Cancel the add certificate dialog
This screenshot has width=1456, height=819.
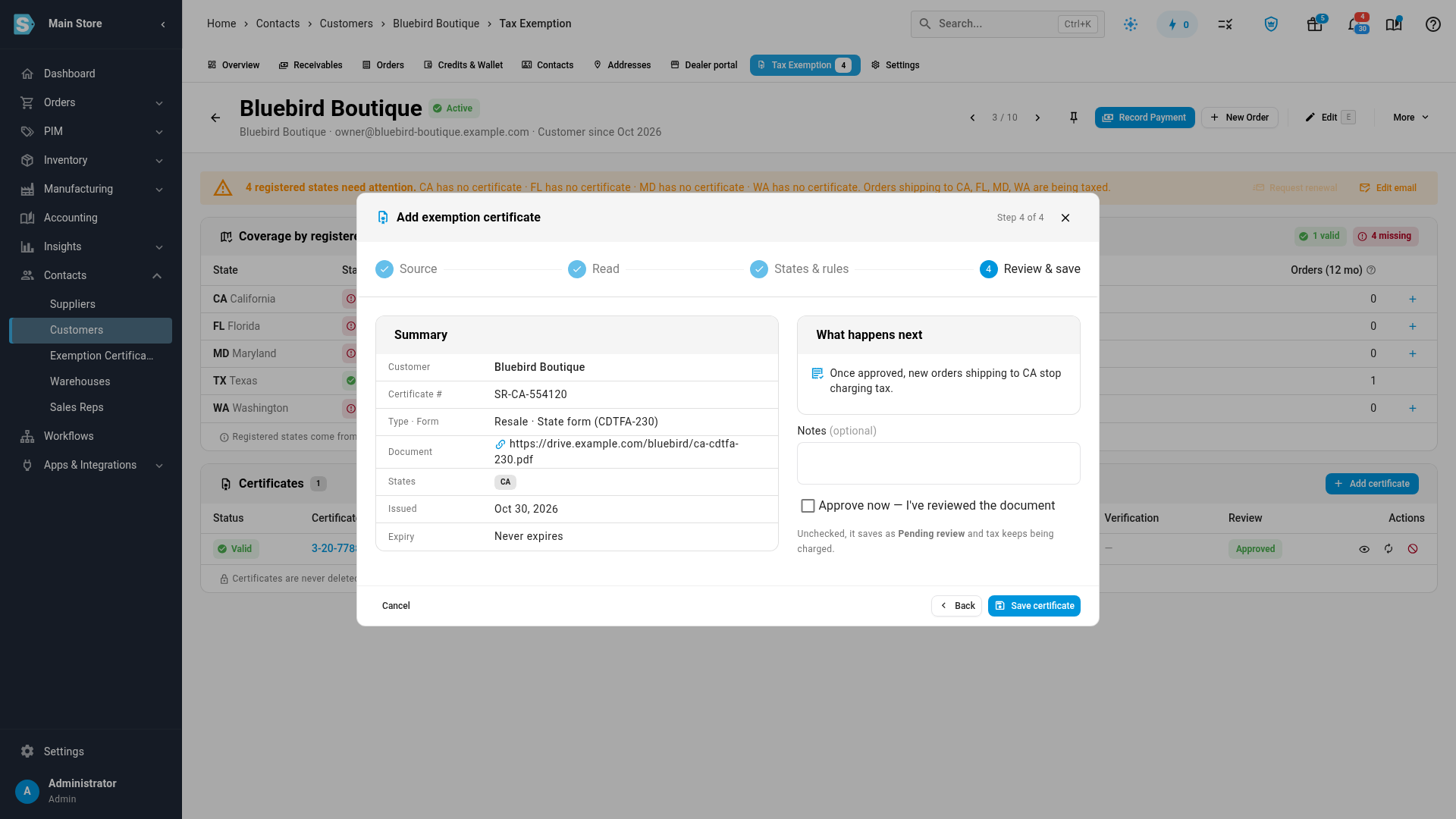(x=396, y=606)
